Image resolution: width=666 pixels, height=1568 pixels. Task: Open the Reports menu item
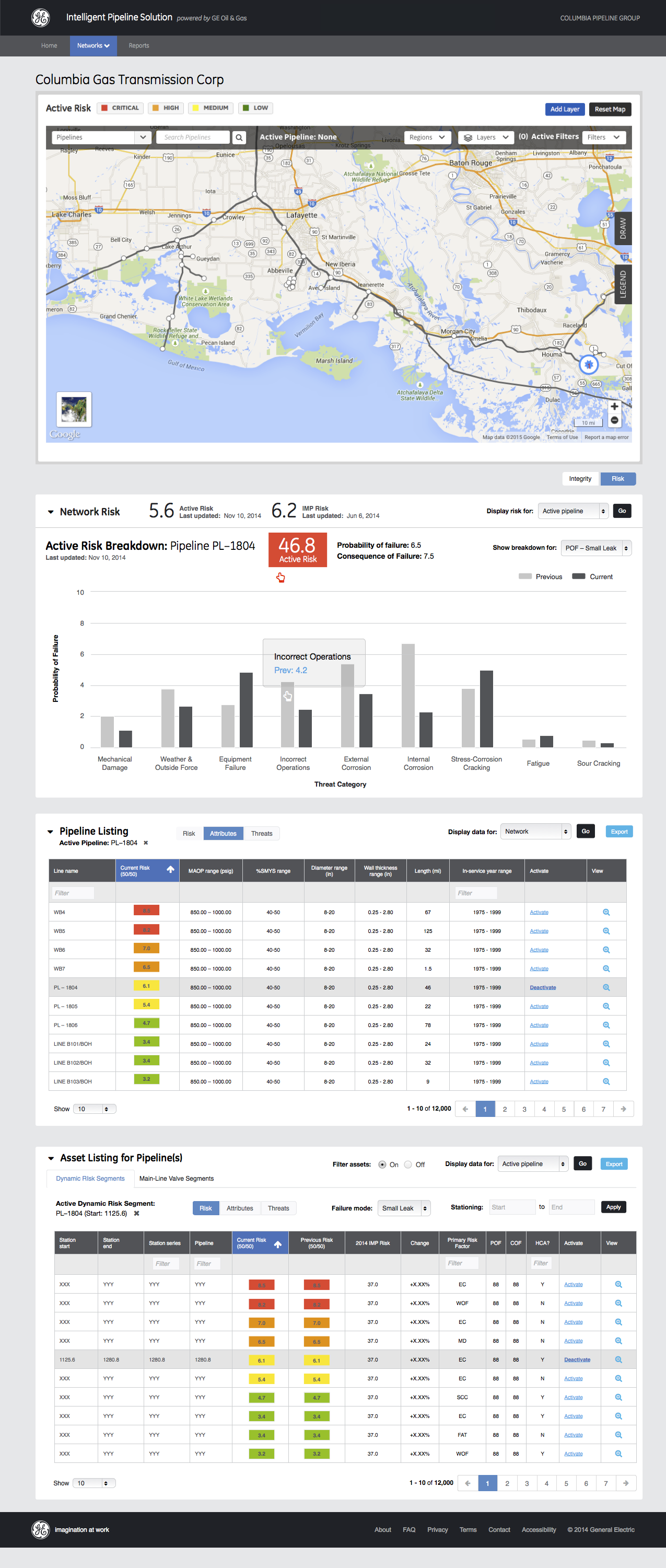tap(138, 45)
